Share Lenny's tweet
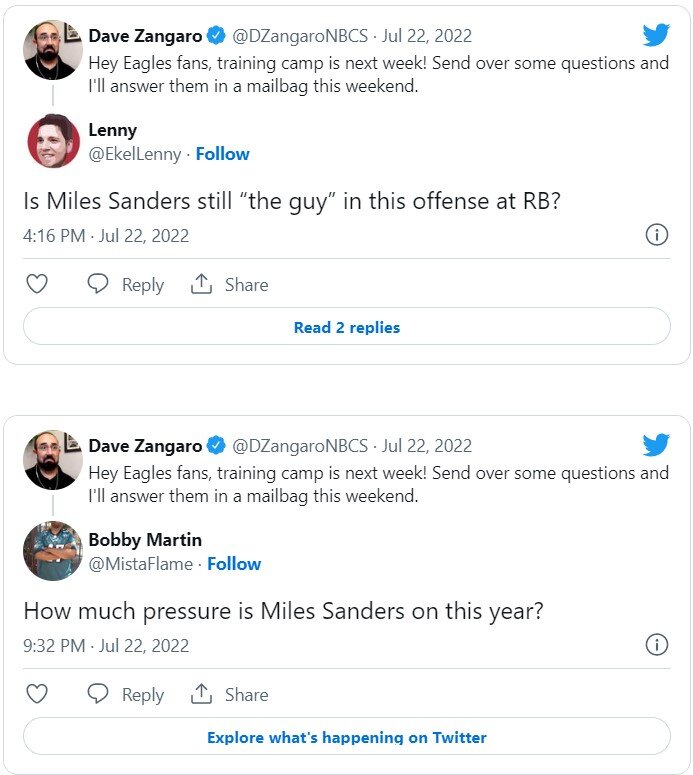The height and width of the screenshot is (775, 693). [230, 284]
